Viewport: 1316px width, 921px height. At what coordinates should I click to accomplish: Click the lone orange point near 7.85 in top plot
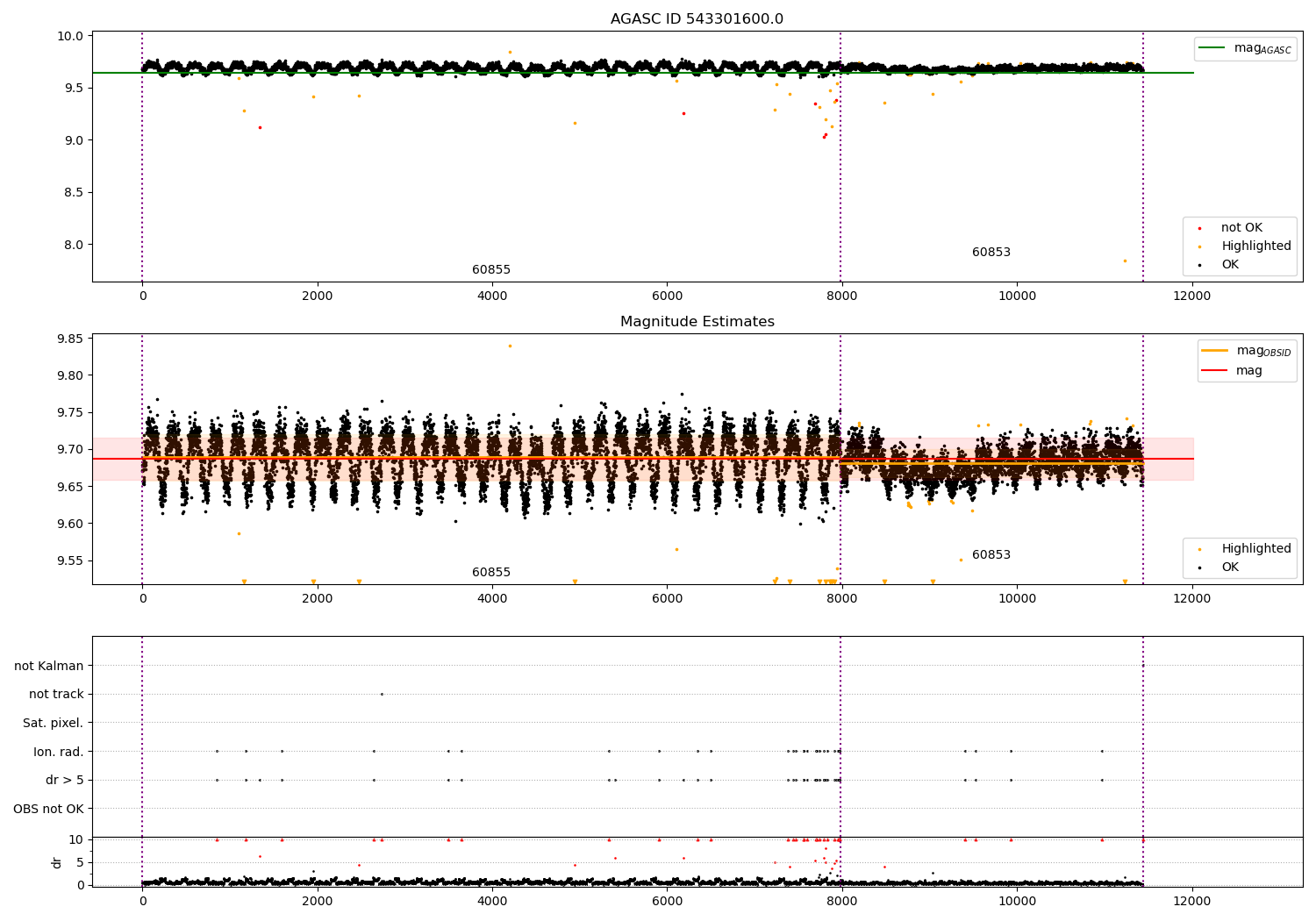(x=1125, y=261)
